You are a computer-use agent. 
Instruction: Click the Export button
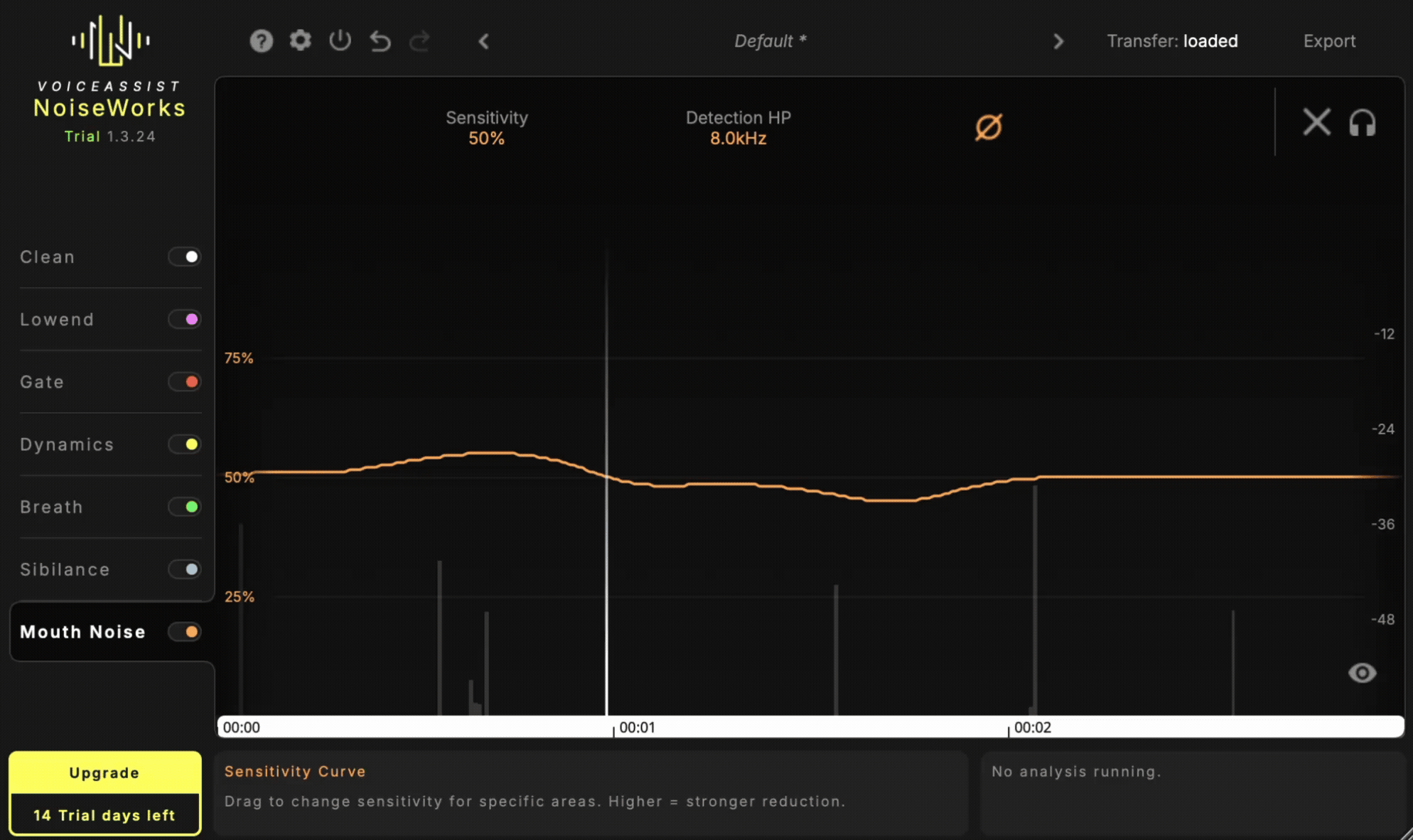1329,41
